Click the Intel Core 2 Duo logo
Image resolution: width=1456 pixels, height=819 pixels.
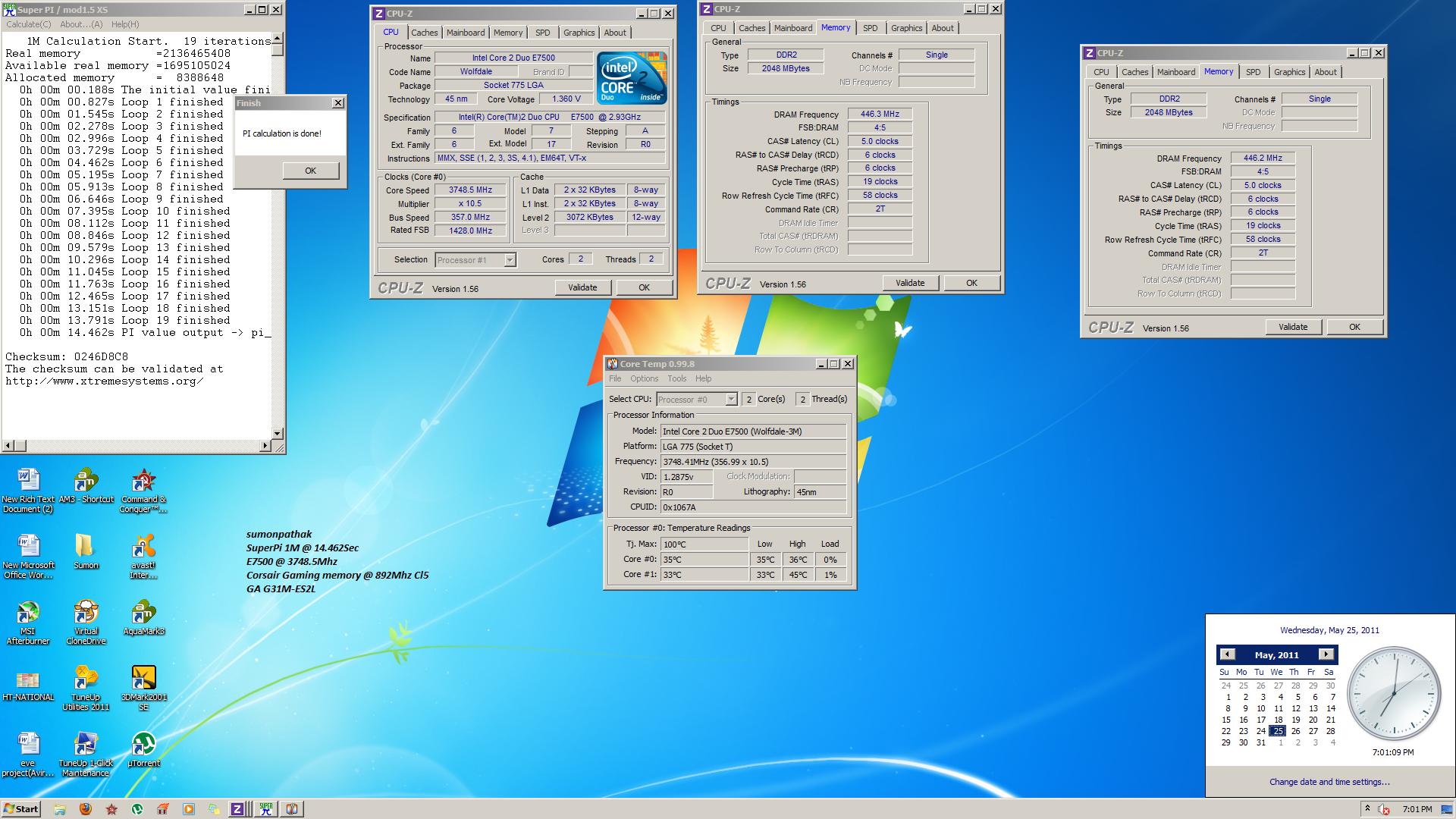tap(632, 77)
